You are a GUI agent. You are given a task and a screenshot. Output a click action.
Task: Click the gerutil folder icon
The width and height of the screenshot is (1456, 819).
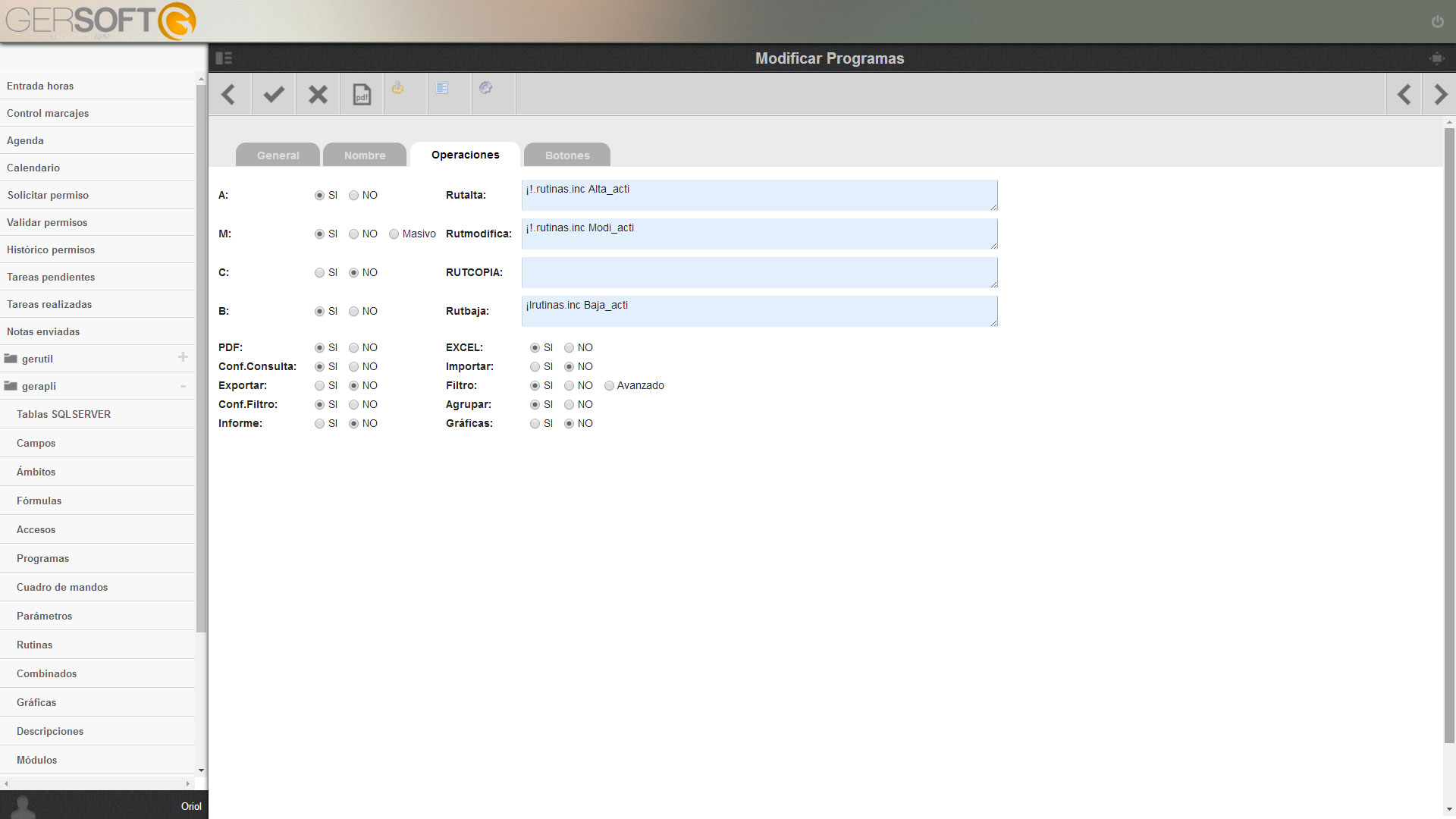(x=11, y=359)
